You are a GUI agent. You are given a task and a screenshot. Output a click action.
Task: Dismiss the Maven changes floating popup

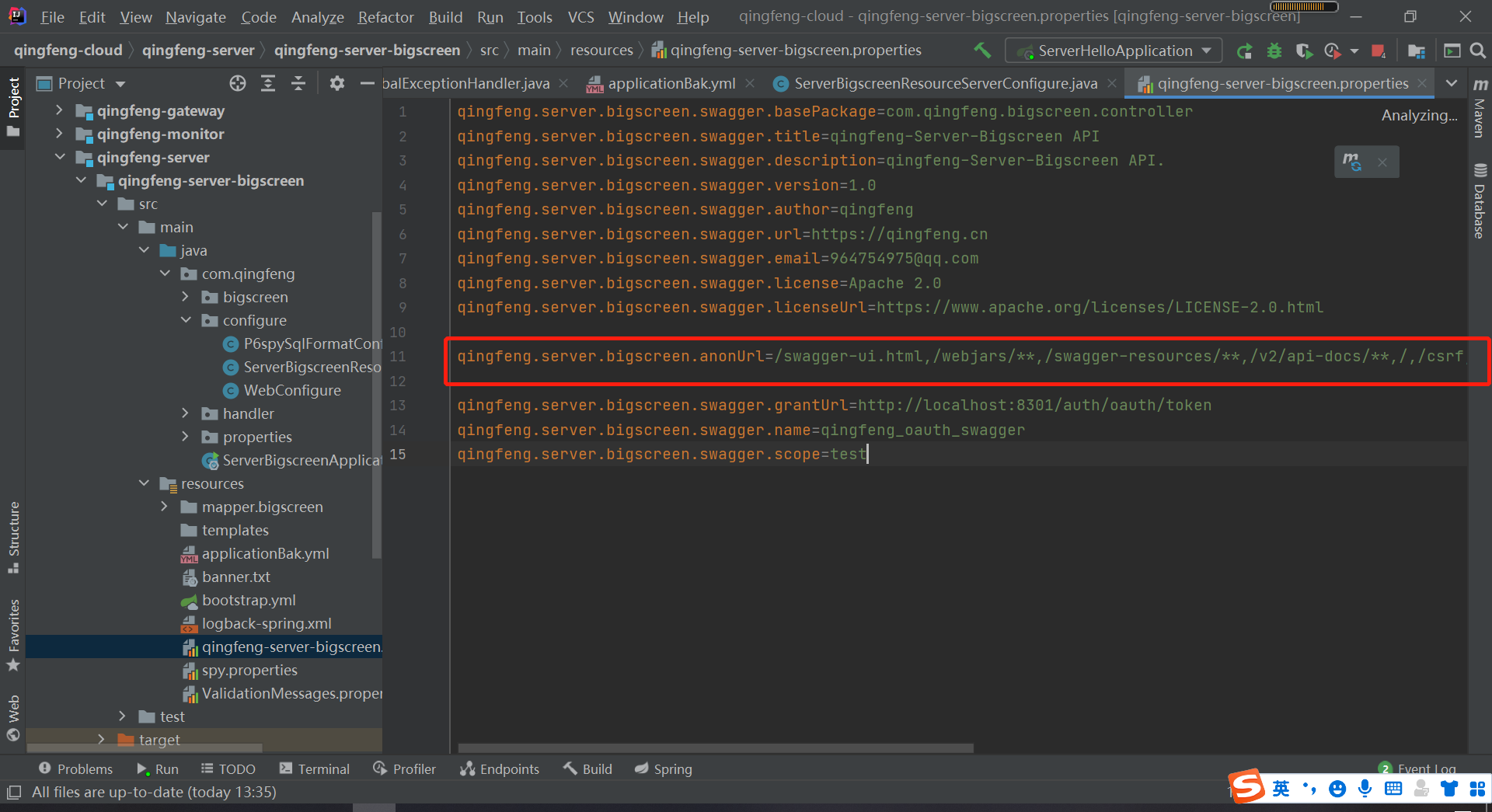coord(1382,162)
